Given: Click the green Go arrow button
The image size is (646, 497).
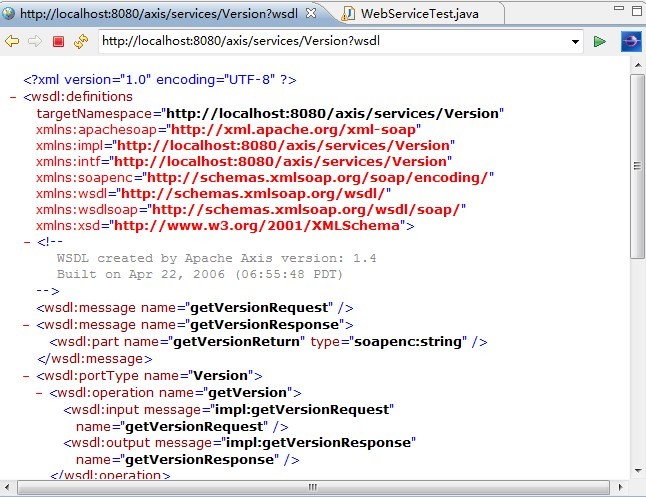Looking at the screenshot, I should [599, 42].
